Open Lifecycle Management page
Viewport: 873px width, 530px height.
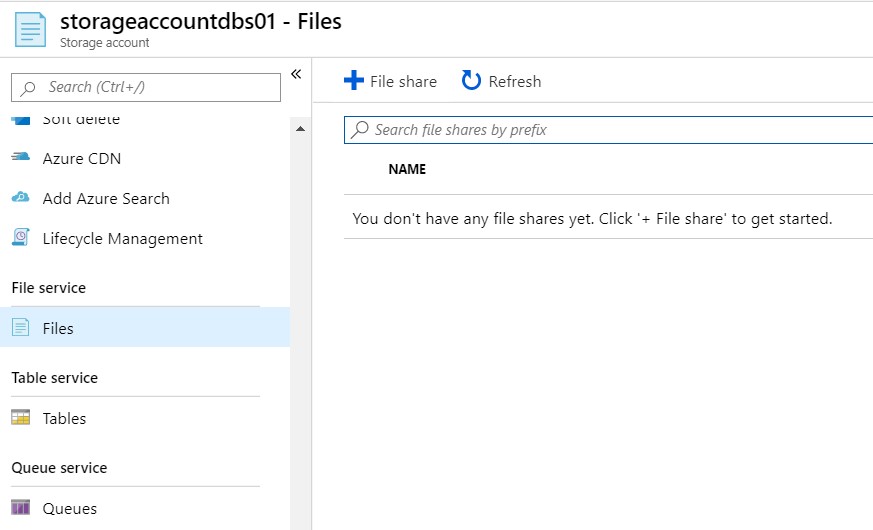coord(122,239)
